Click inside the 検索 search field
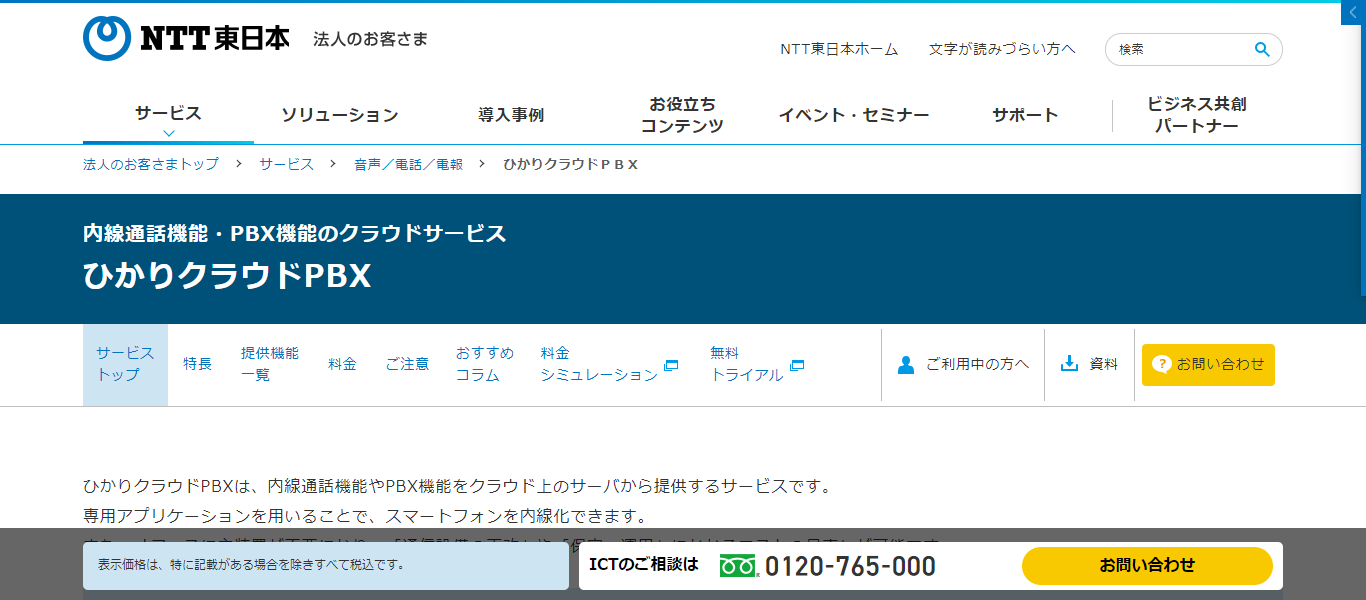 [x=1180, y=48]
